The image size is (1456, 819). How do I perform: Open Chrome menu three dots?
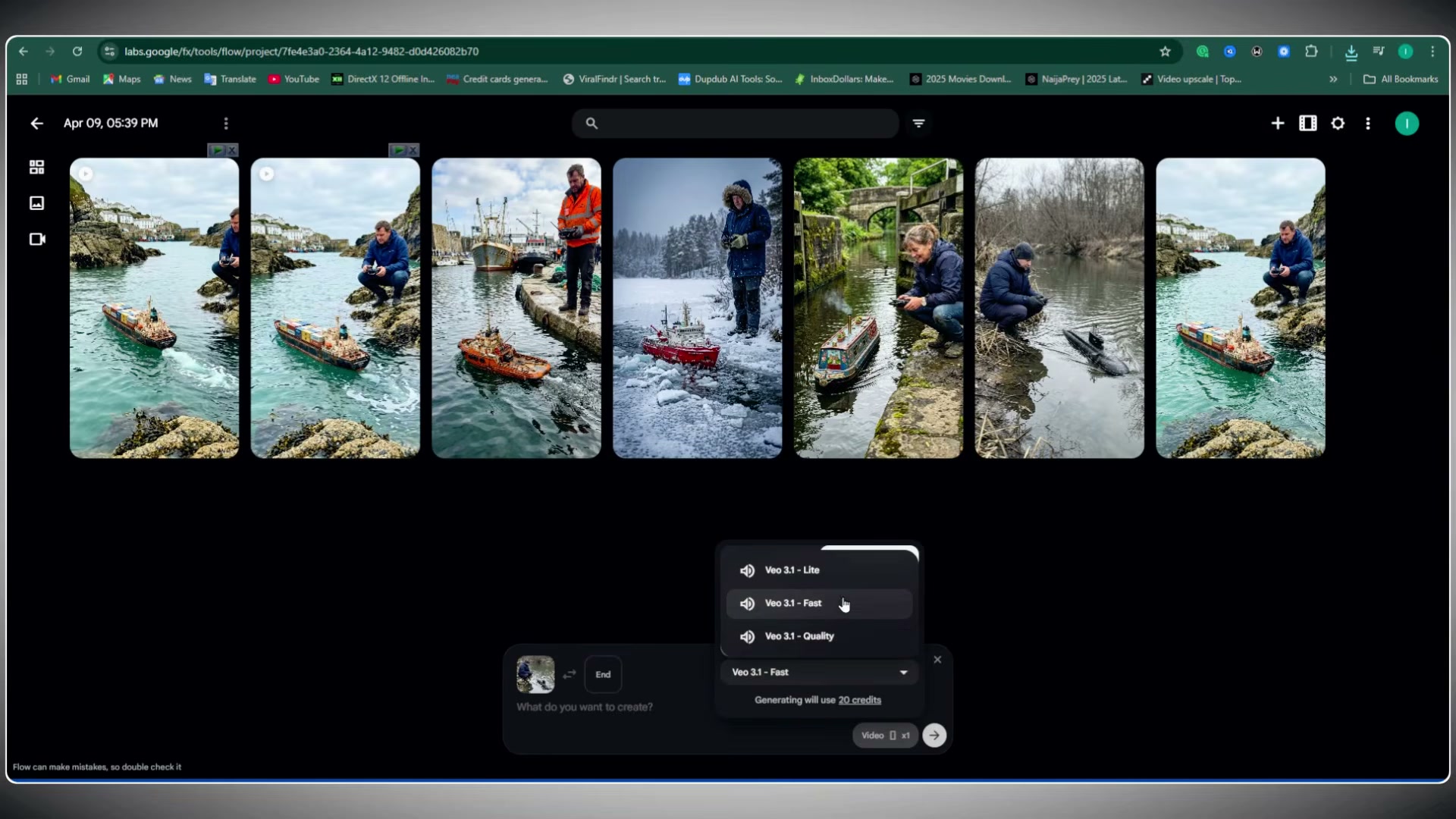click(1432, 52)
